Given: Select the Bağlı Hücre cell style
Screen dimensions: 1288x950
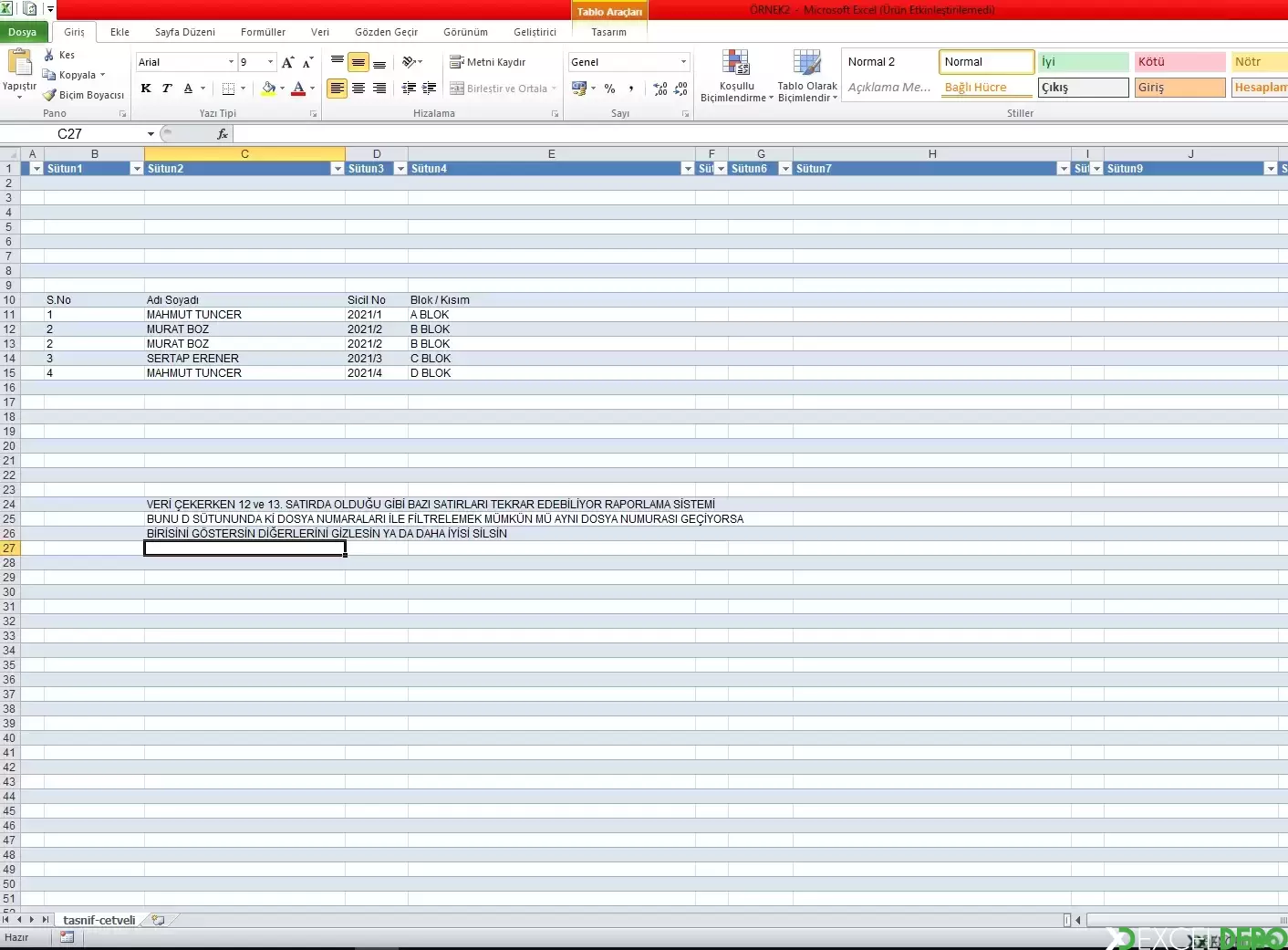Looking at the screenshot, I should (987, 88).
